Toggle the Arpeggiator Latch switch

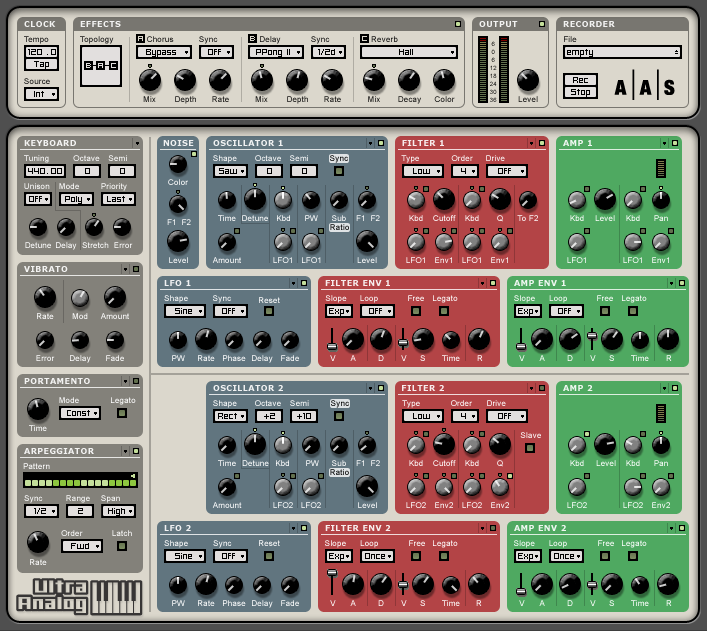pyautogui.click(x=122, y=546)
